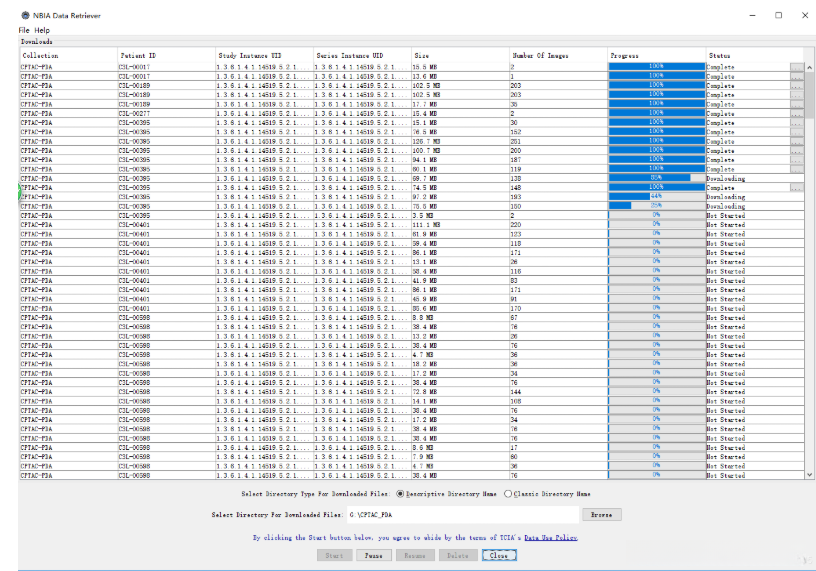This screenshot has width=816, height=571.
Task: Click the 44% progress bar
Action: tap(657, 197)
